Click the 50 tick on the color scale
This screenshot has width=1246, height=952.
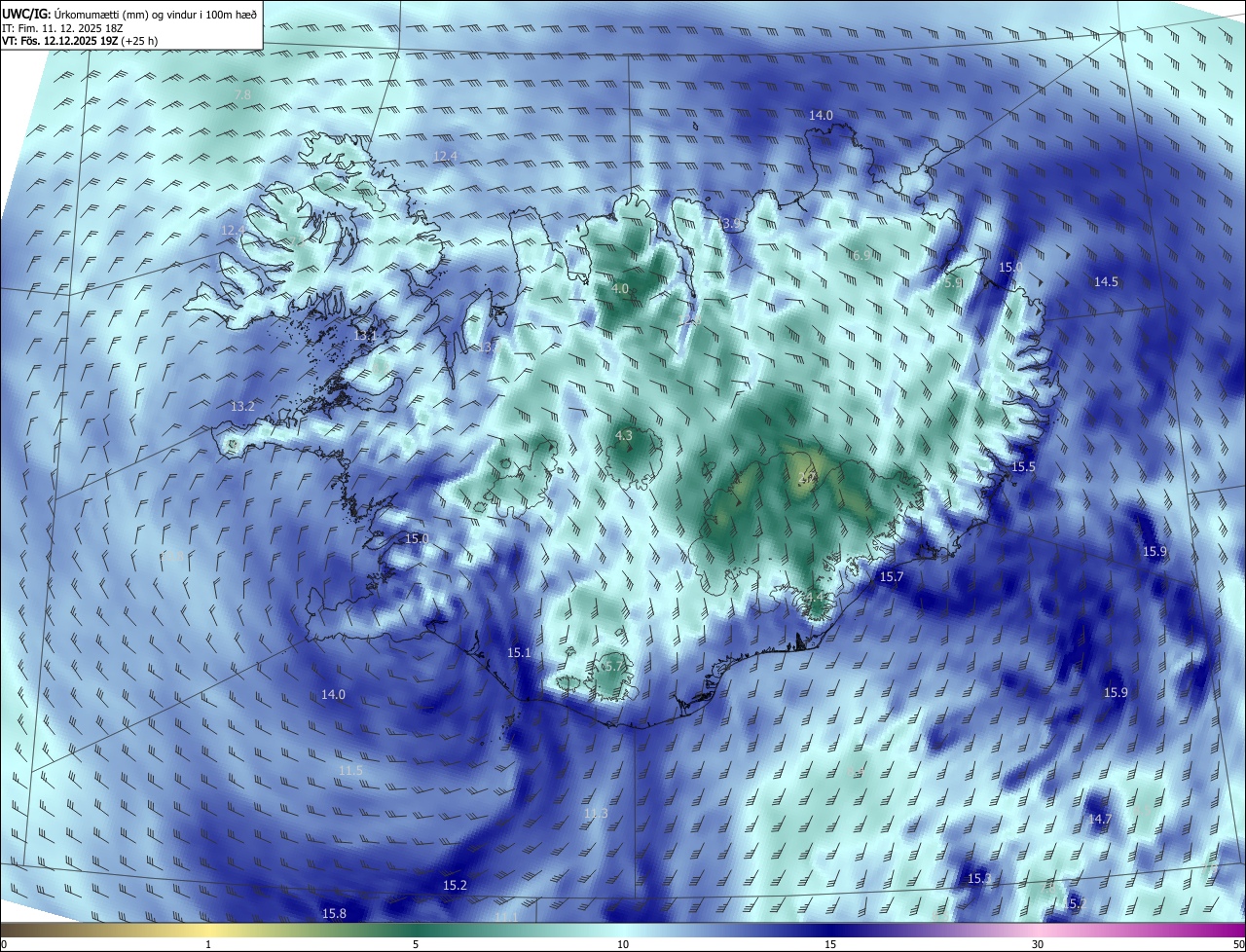click(x=1238, y=944)
